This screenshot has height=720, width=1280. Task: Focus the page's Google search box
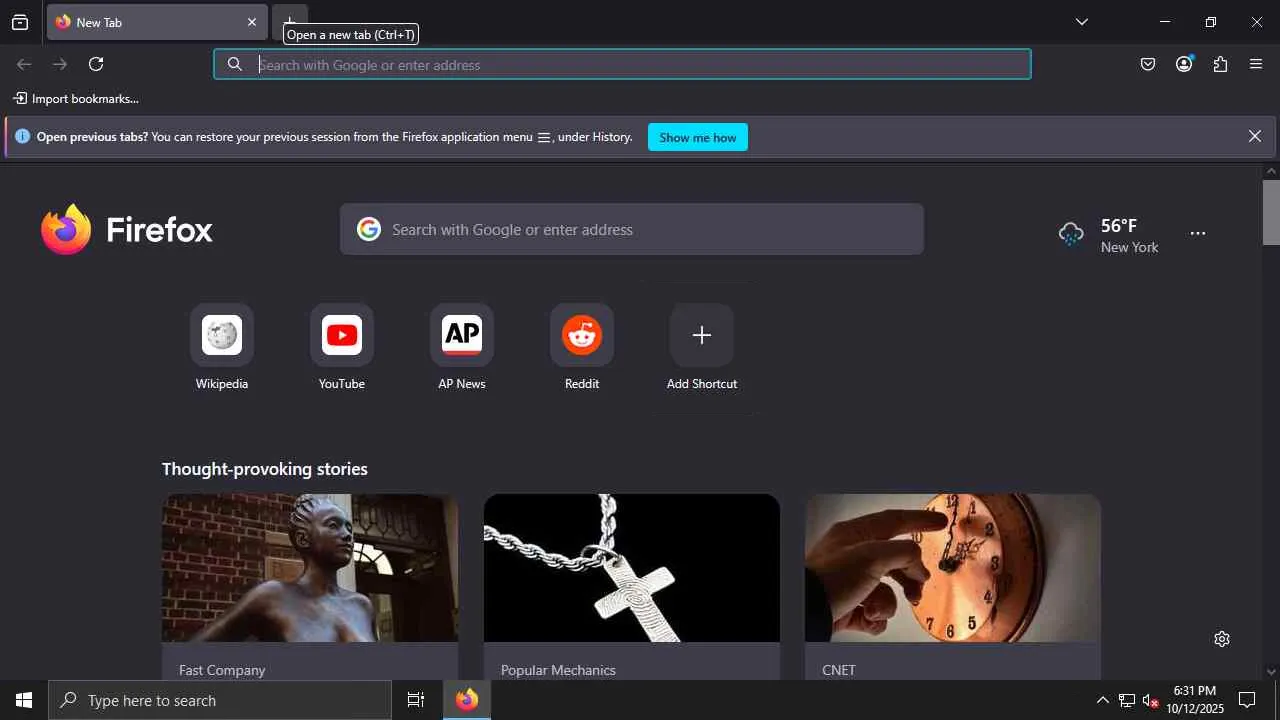(x=632, y=229)
